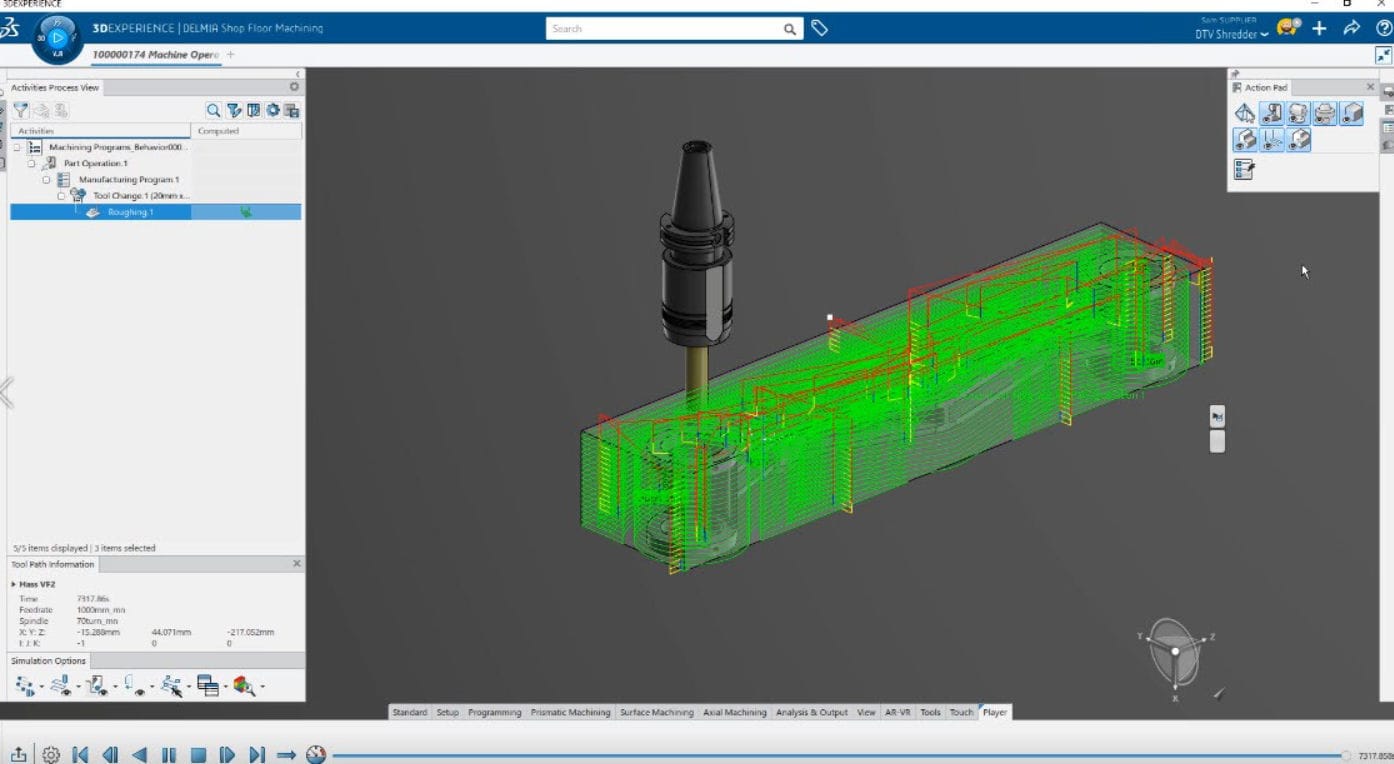The image size is (1394, 764).
Task: Click the settings gear above the Activities tree
Action: 274,109
